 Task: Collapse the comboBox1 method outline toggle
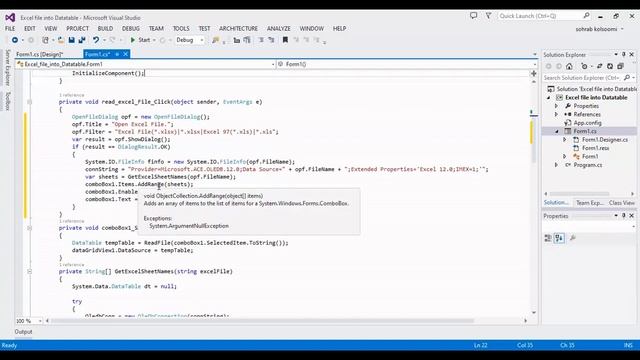pos(29,228)
